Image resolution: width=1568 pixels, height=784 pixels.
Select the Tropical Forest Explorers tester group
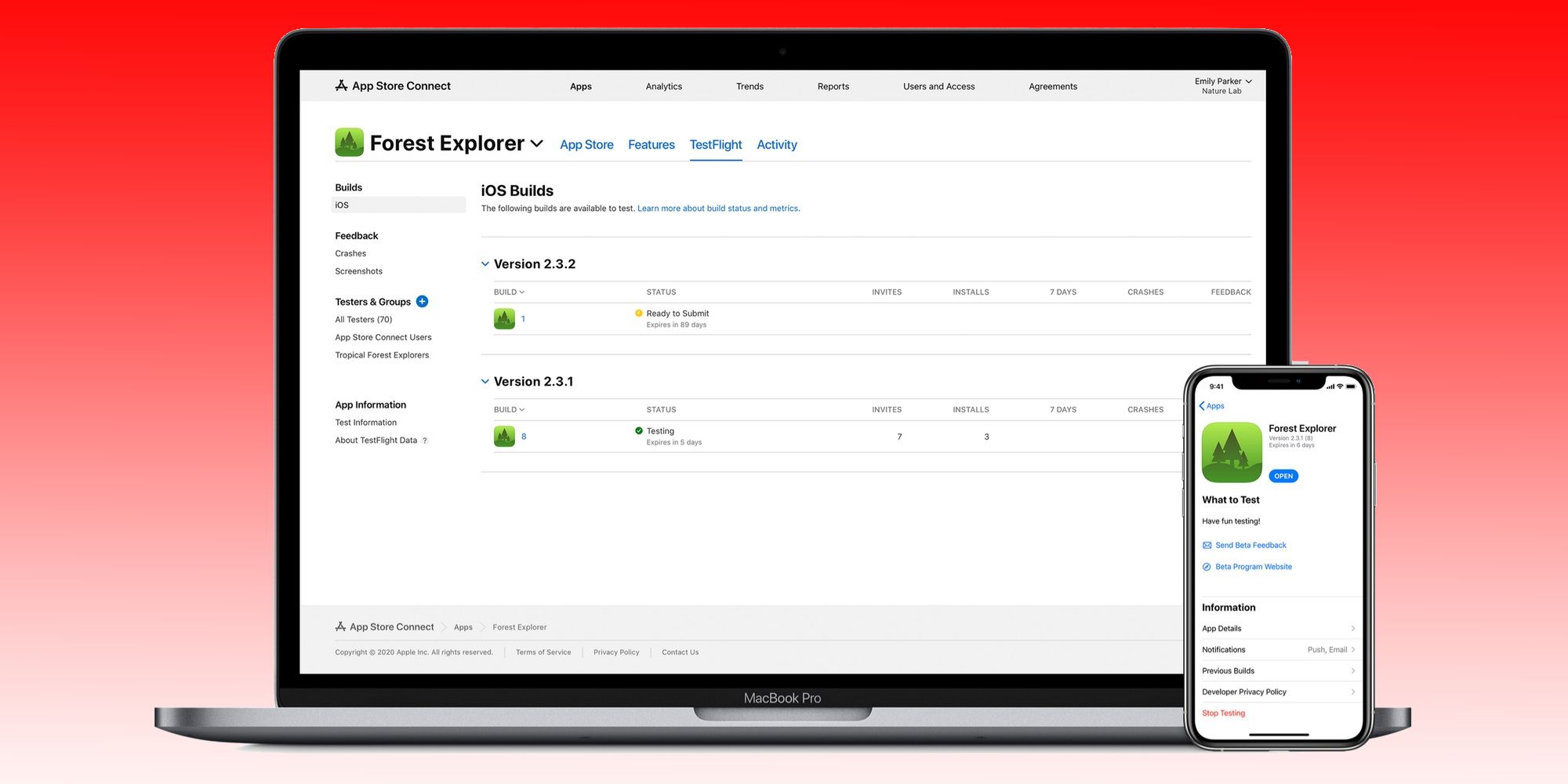[x=382, y=354]
